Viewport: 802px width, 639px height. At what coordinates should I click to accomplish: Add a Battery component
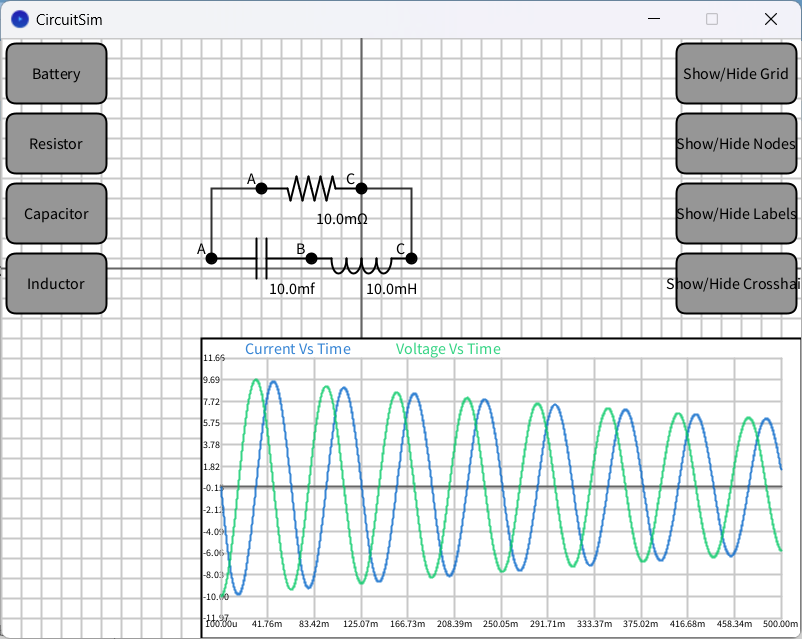56,74
